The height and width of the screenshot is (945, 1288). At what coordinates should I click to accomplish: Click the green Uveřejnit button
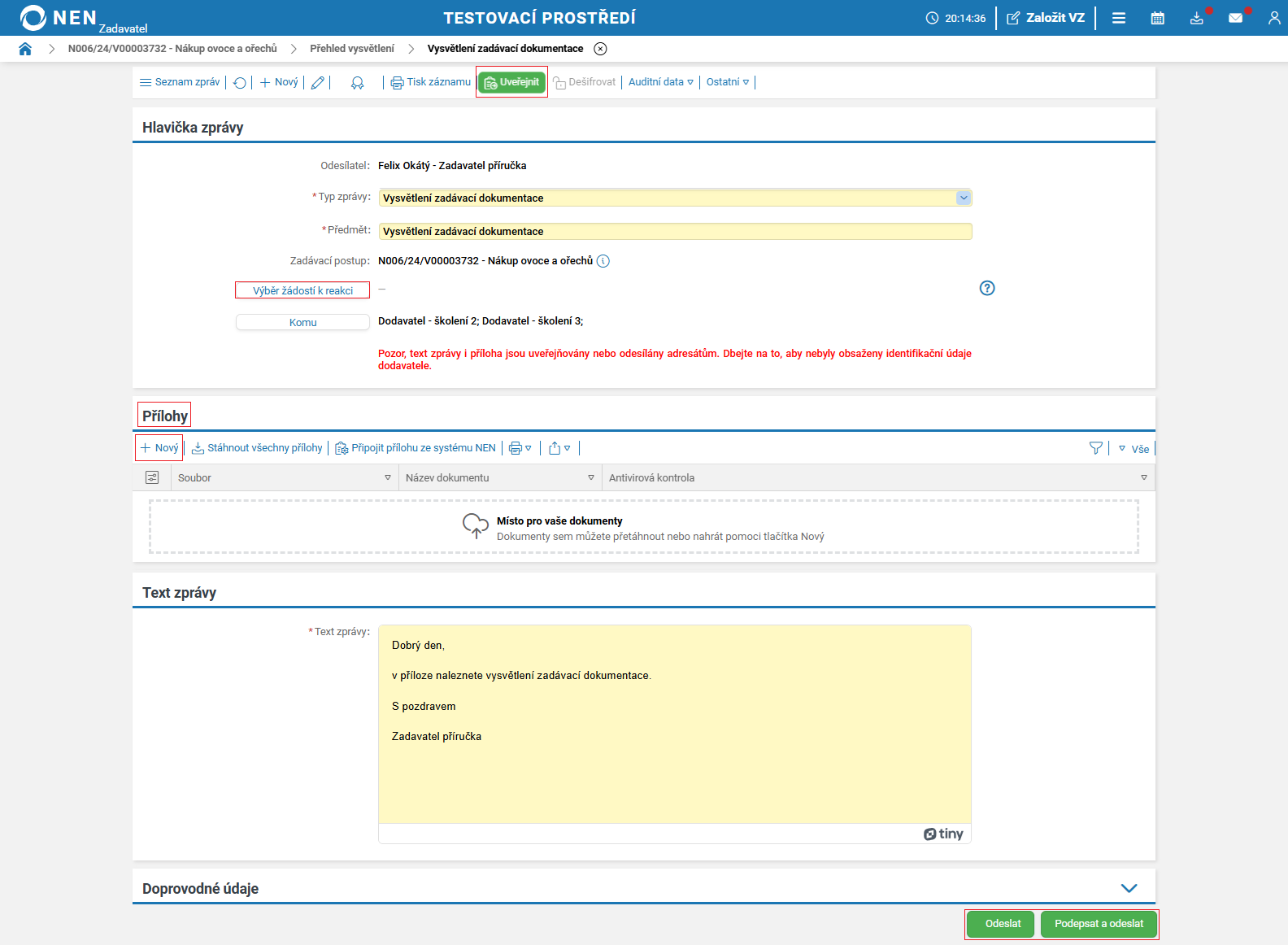(511, 82)
